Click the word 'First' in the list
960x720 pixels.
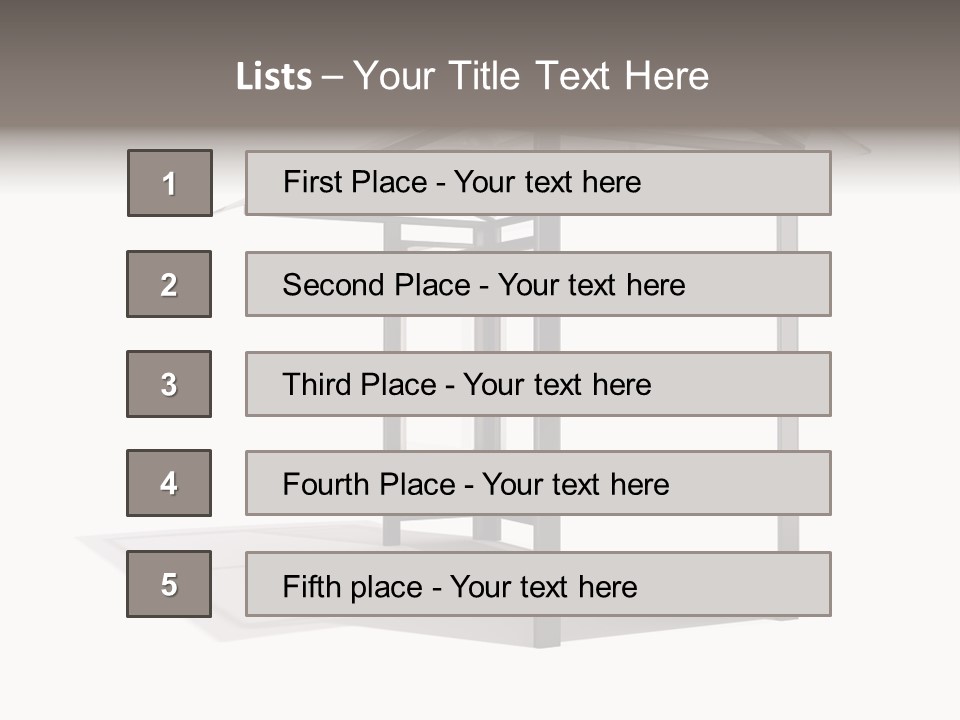311,182
